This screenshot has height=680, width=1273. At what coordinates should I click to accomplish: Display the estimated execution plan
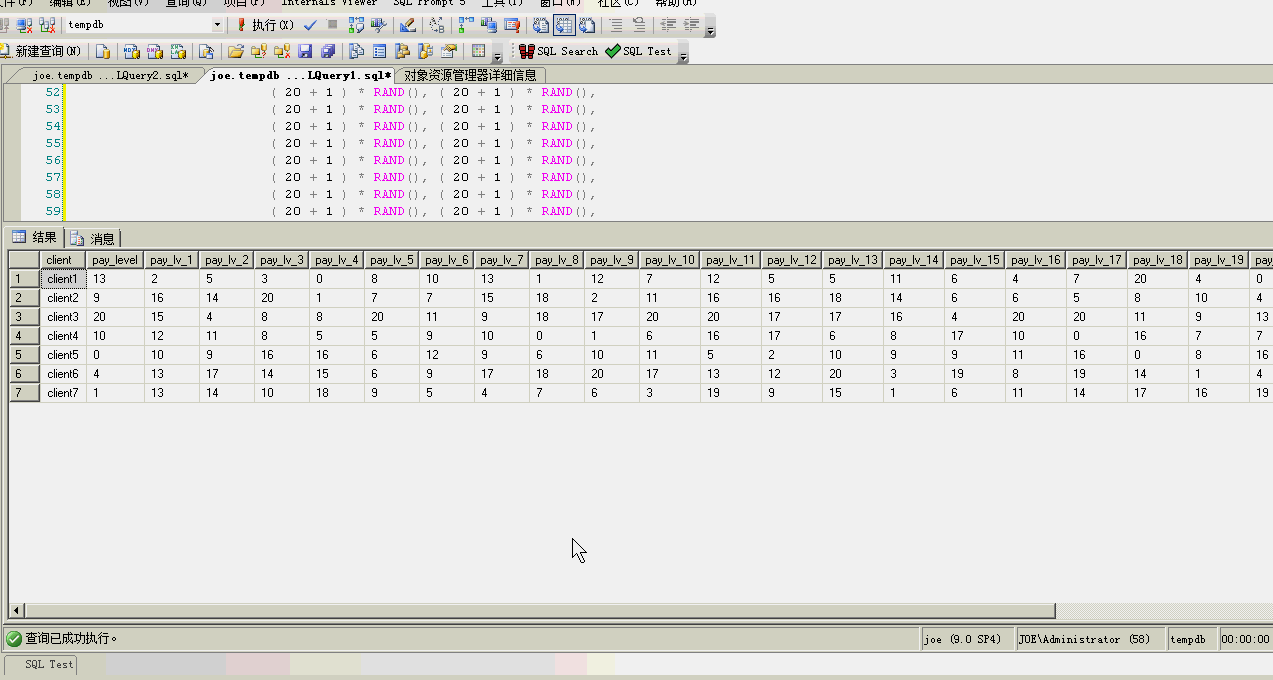point(356,25)
